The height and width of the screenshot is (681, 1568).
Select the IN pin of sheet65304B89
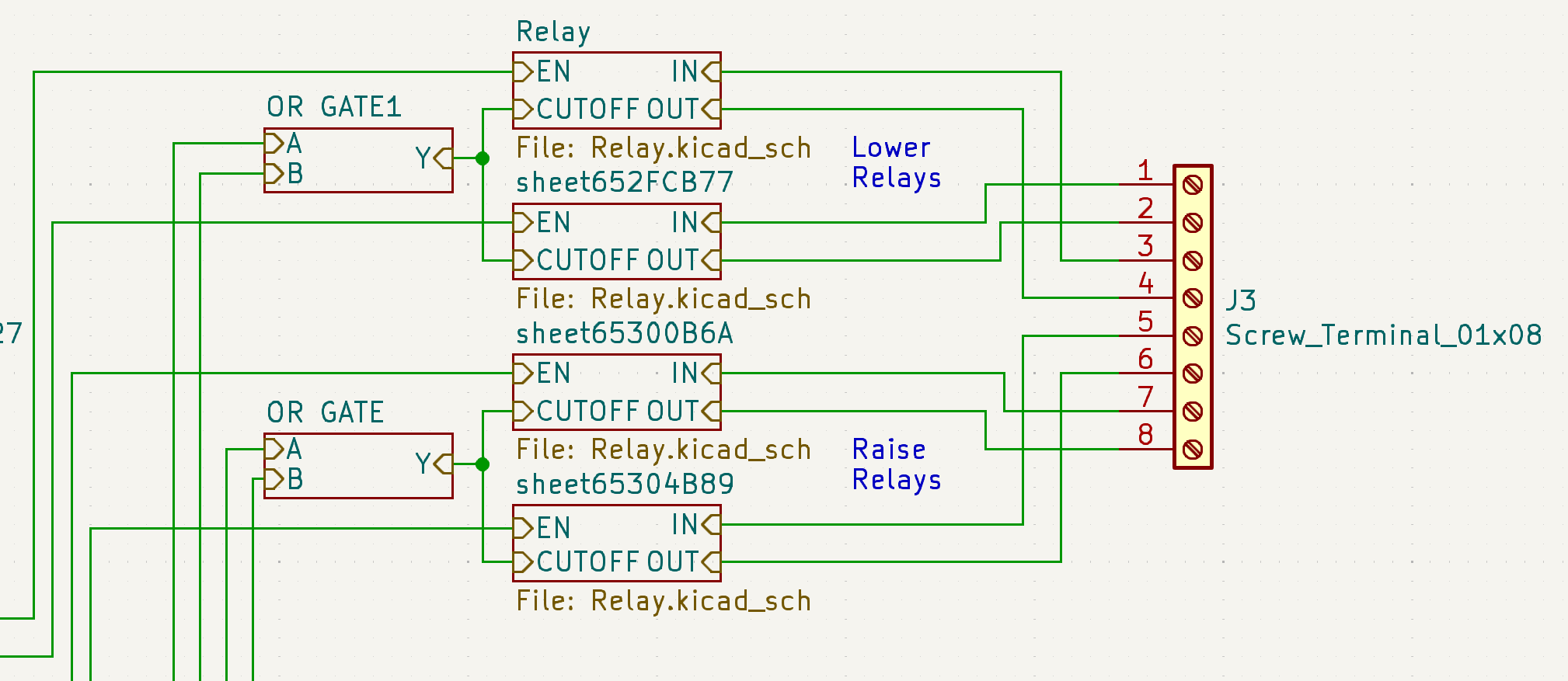(695, 525)
